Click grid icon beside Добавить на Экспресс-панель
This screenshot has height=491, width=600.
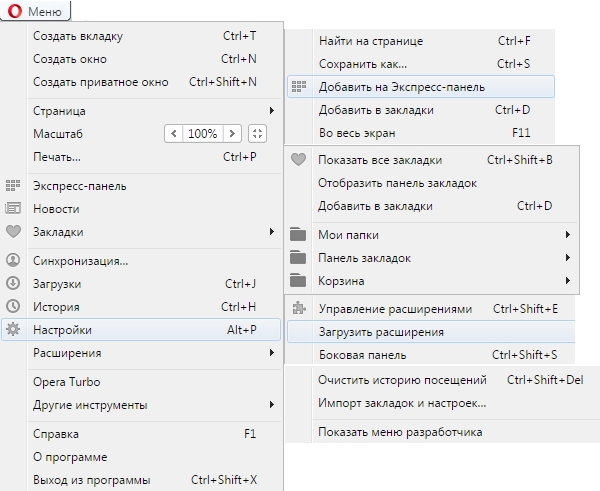[298, 86]
